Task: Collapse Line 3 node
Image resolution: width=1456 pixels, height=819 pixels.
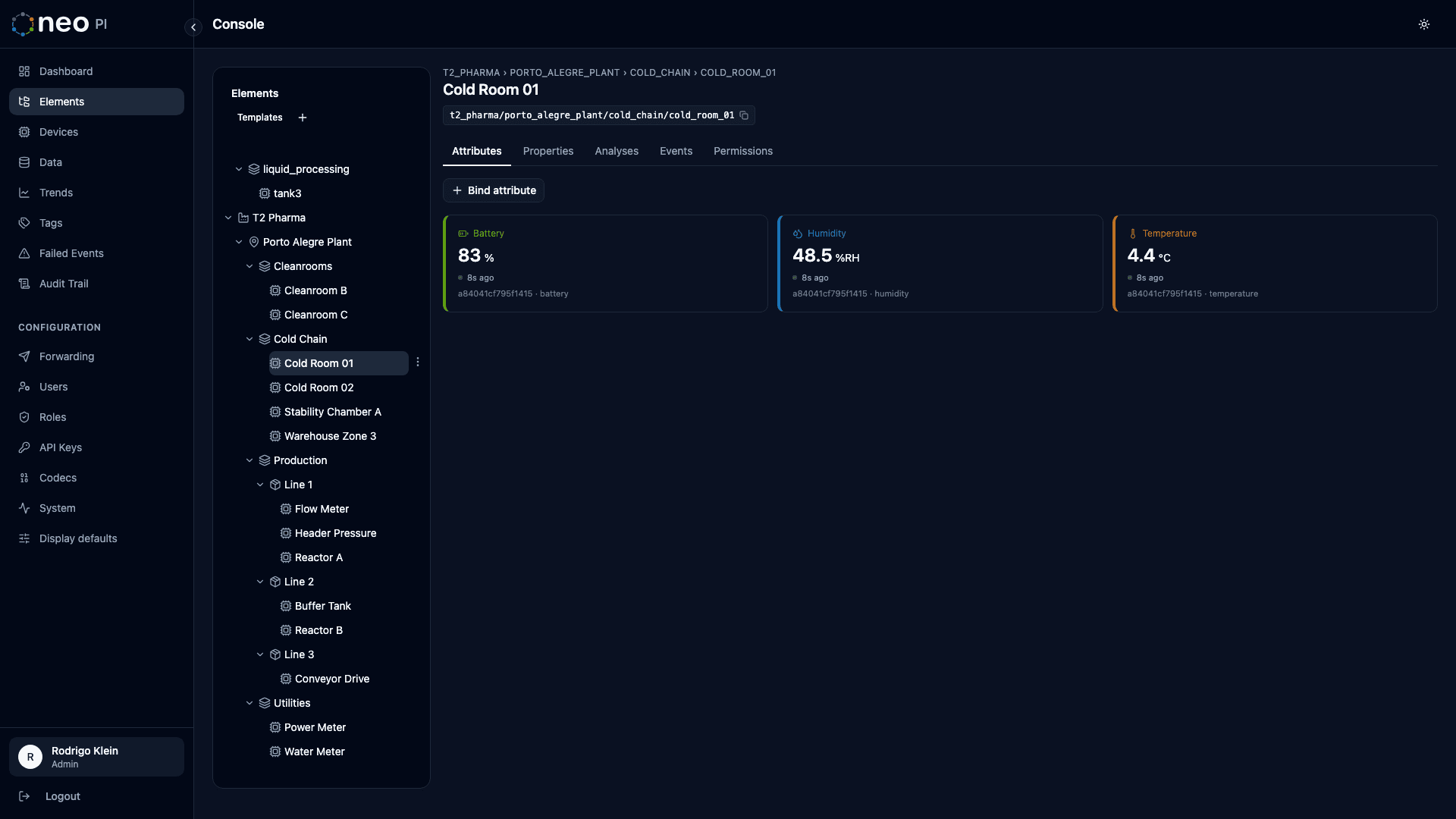Action: (260, 654)
